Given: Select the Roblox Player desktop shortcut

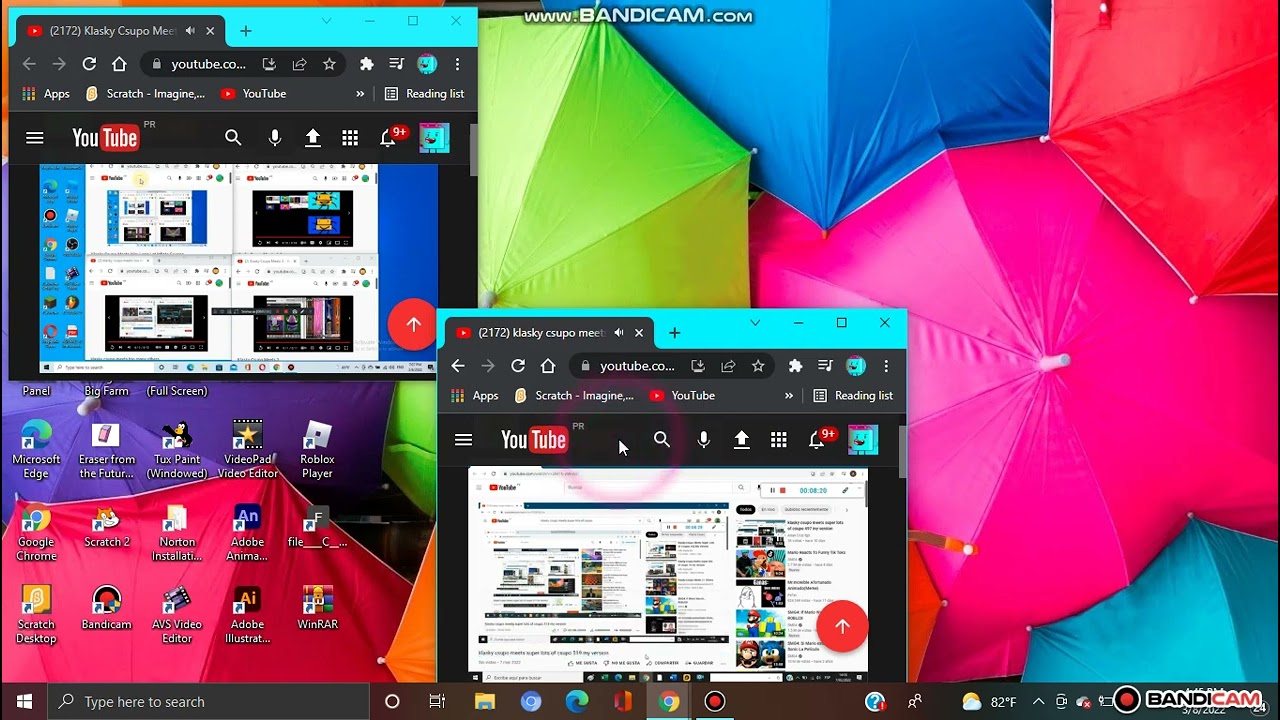Looking at the screenshot, I should [x=317, y=450].
